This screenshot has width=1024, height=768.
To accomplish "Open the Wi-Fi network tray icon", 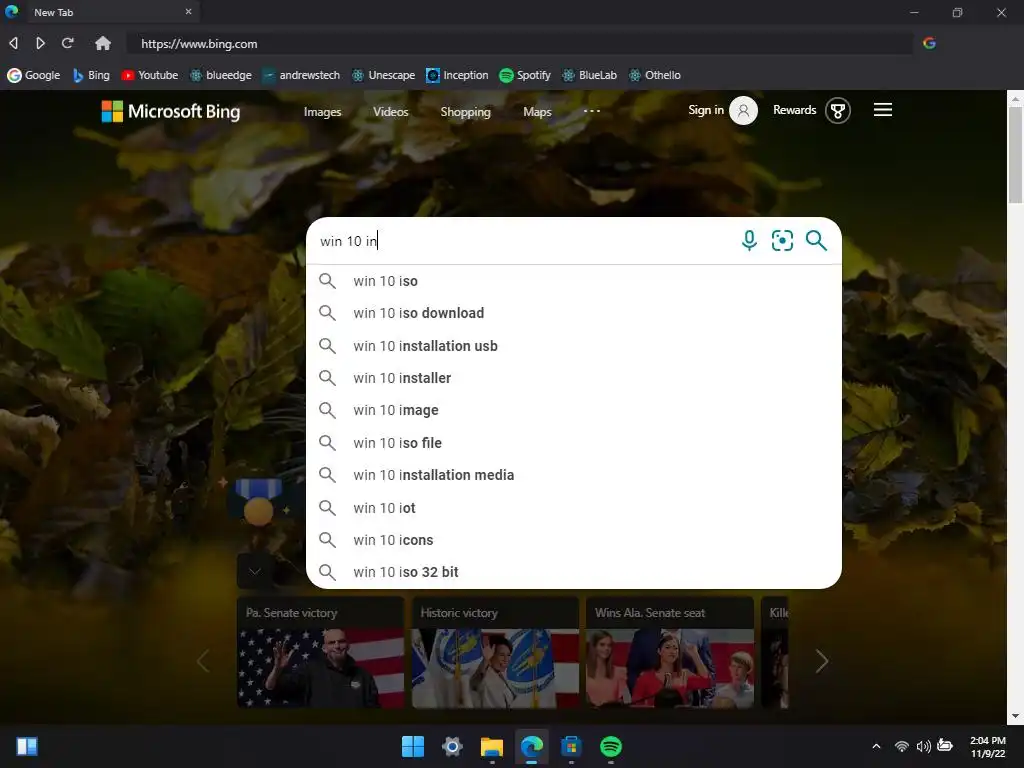I will coord(901,746).
